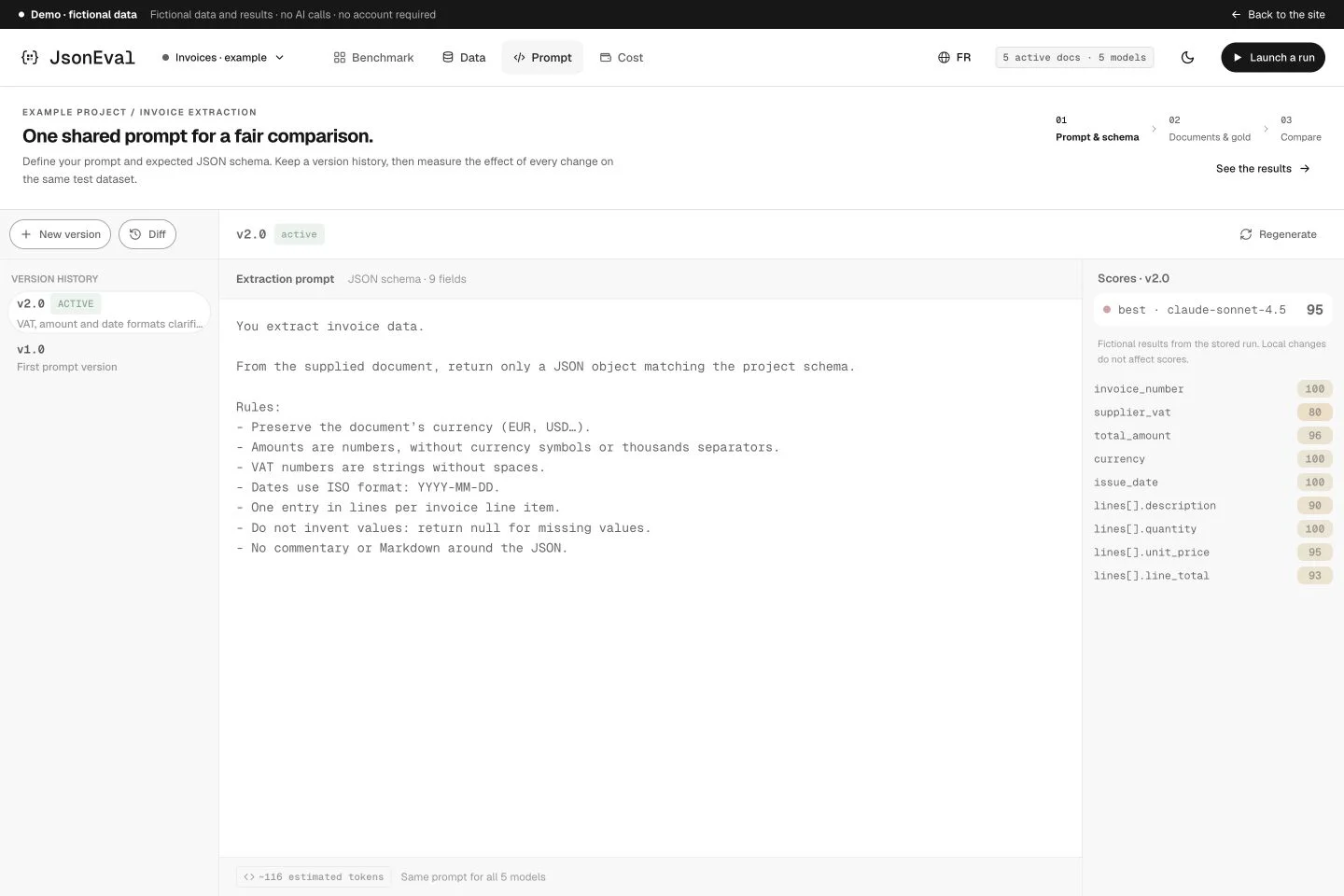Image resolution: width=1344 pixels, height=896 pixels.
Task: Go to step 02 Documents & gold
Action: (1210, 129)
